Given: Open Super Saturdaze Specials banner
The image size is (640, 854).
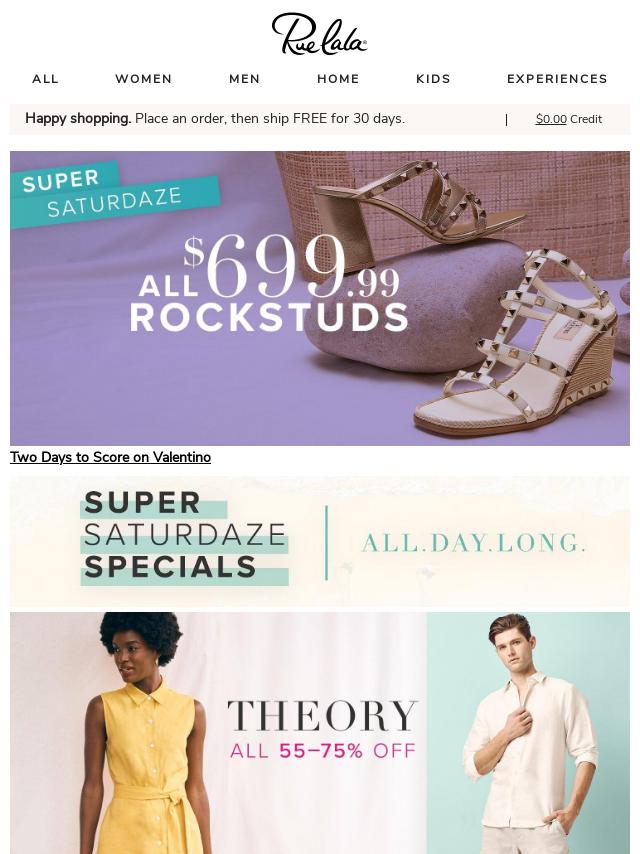Looking at the screenshot, I should point(320,541).
